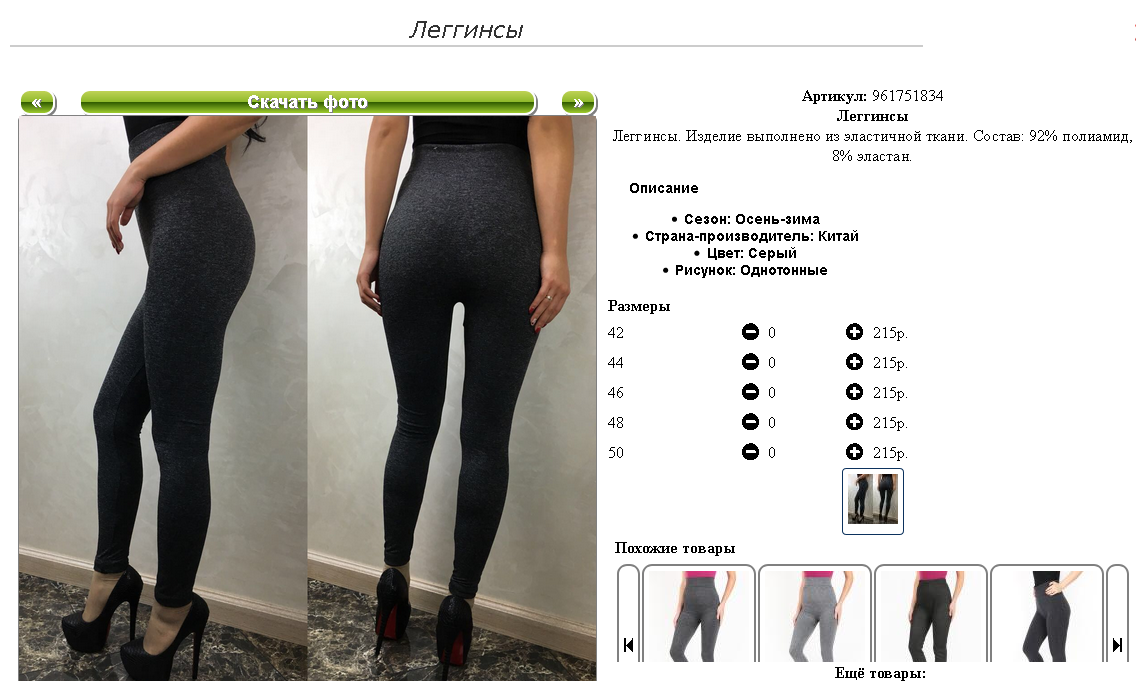Screen dimensions: 1136x681
Task: Go to previous photo with « button
Action: 37,102
